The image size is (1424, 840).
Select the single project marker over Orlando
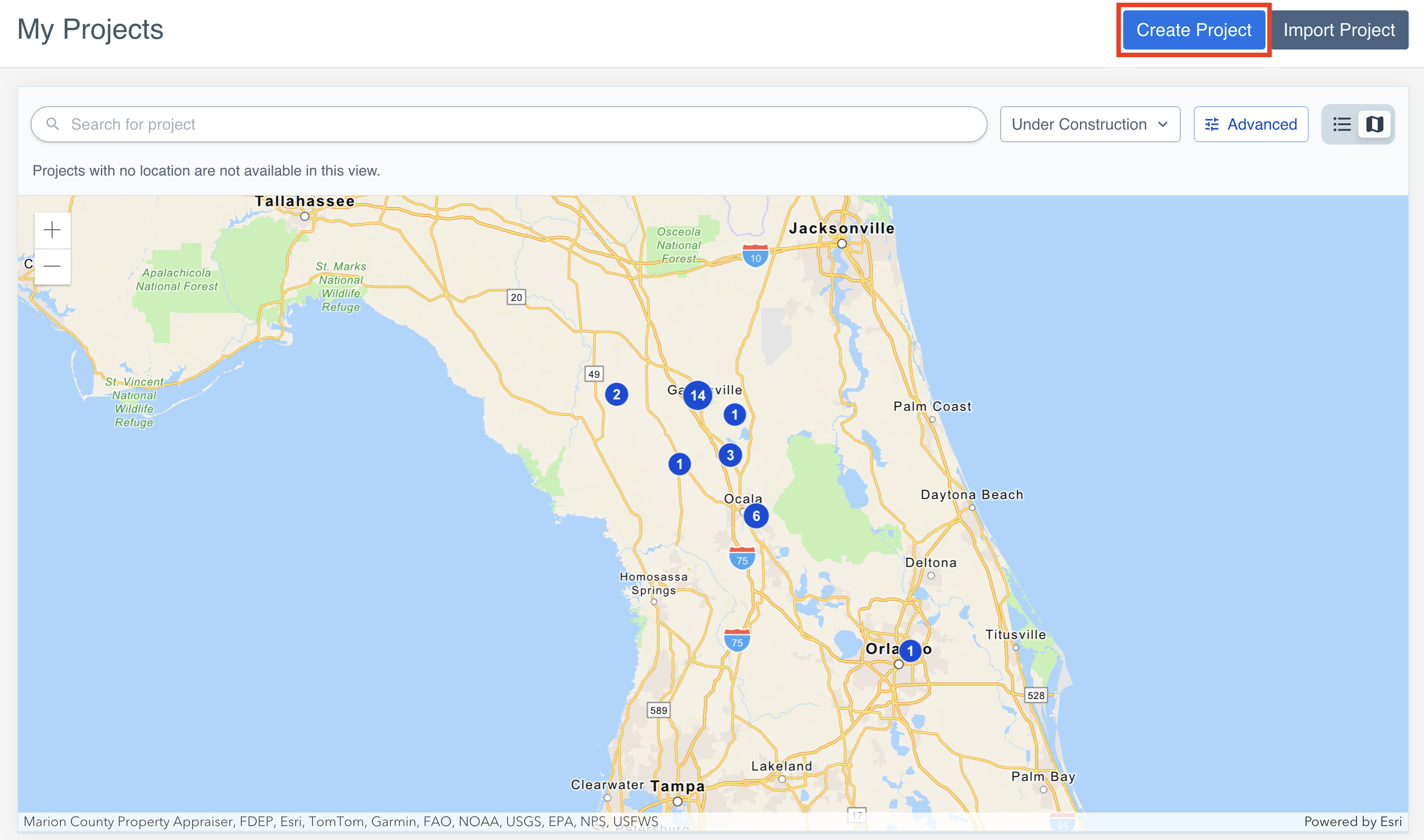pyautogui.click(x=910, y=650)
